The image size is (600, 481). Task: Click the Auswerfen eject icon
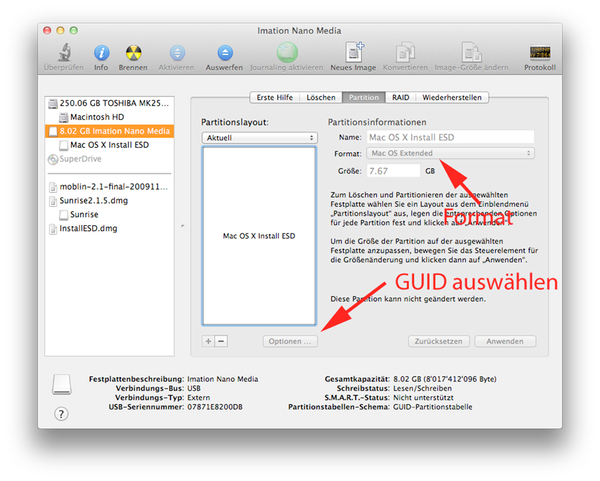(225, 52)
